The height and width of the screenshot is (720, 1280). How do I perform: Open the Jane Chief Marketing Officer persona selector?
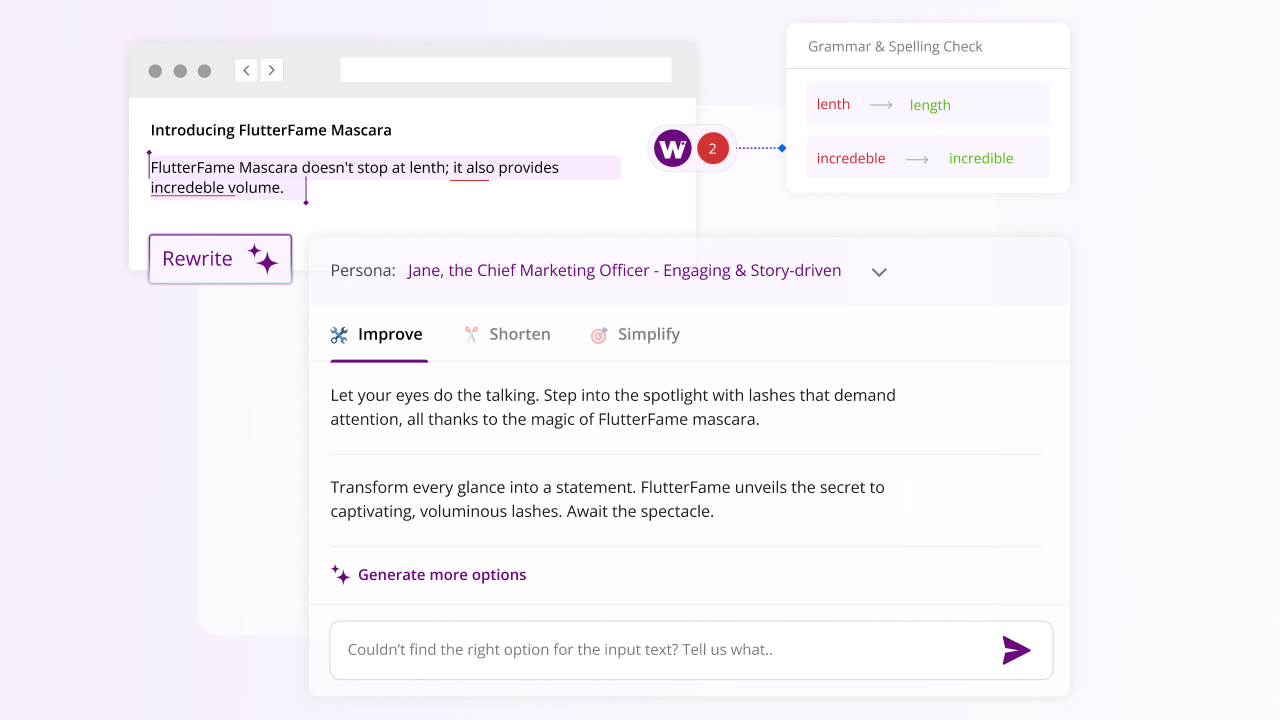624,271
